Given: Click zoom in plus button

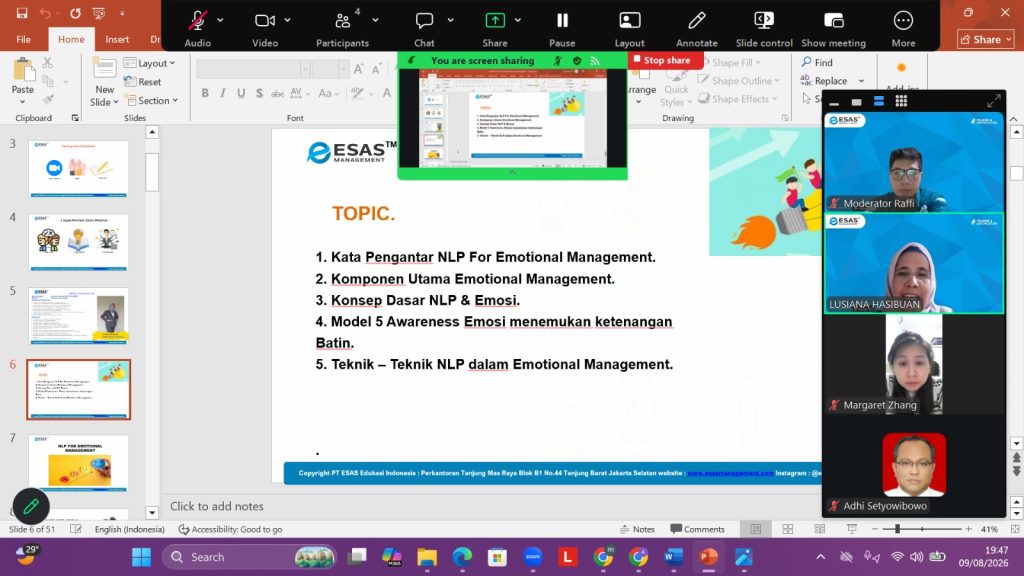Looking at the screenshot, I should point(968,529).
